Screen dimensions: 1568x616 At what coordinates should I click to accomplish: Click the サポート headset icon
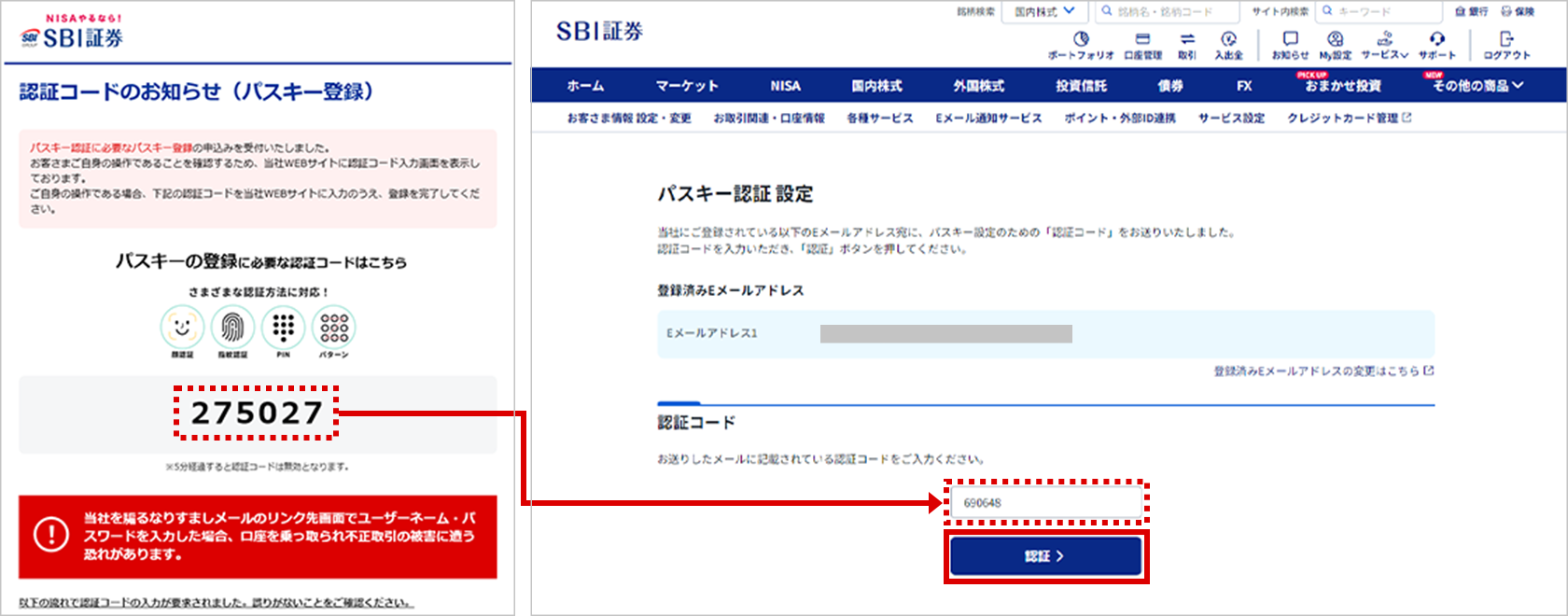tap(1436, 44)
